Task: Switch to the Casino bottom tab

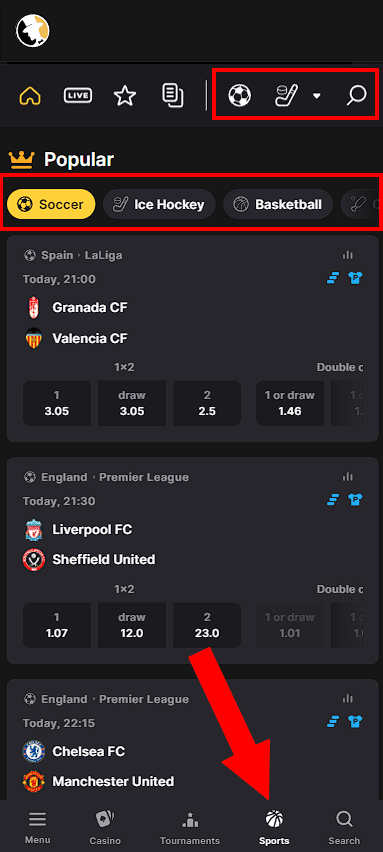Action: pyautogui.click(x=105, y=827)
